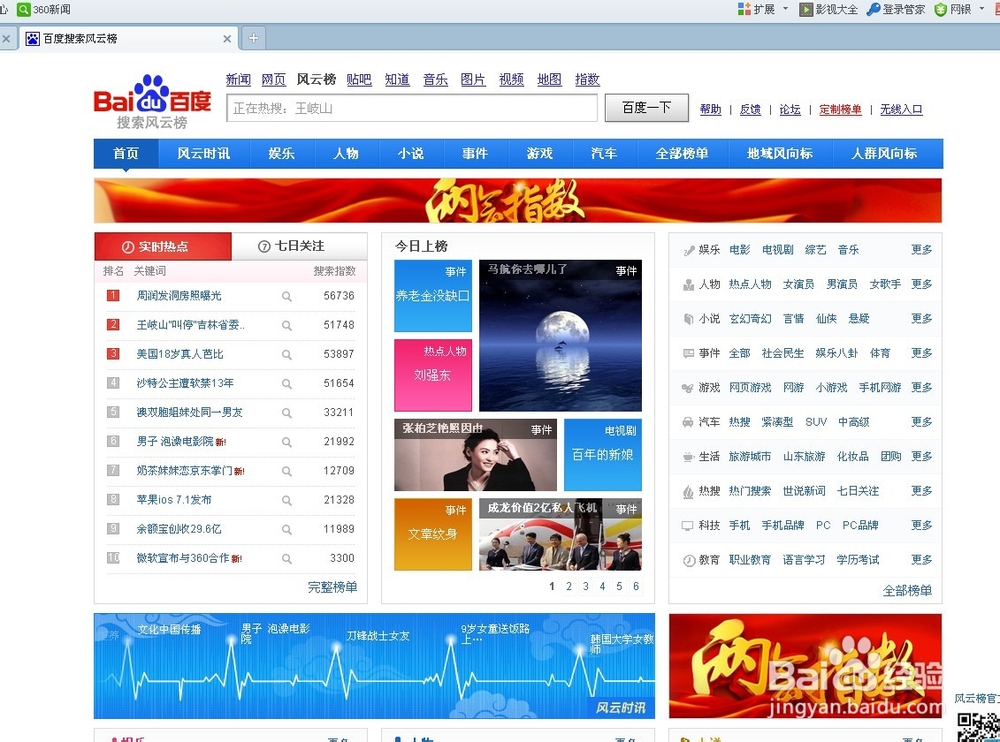Click inside the Baidu search input box

coord(410,107)
